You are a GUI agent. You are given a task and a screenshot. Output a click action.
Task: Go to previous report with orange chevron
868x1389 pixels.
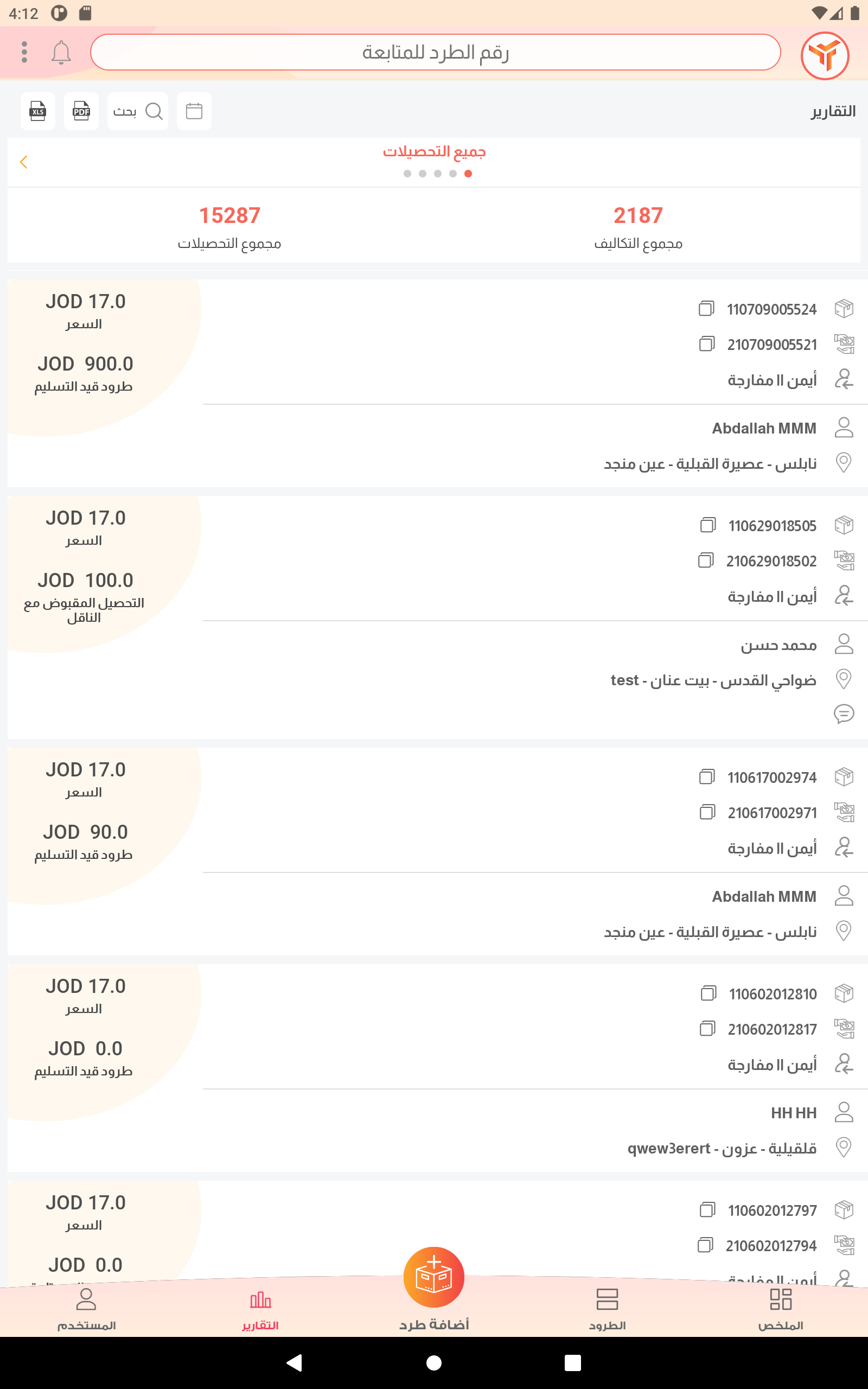tap(23, 162)
